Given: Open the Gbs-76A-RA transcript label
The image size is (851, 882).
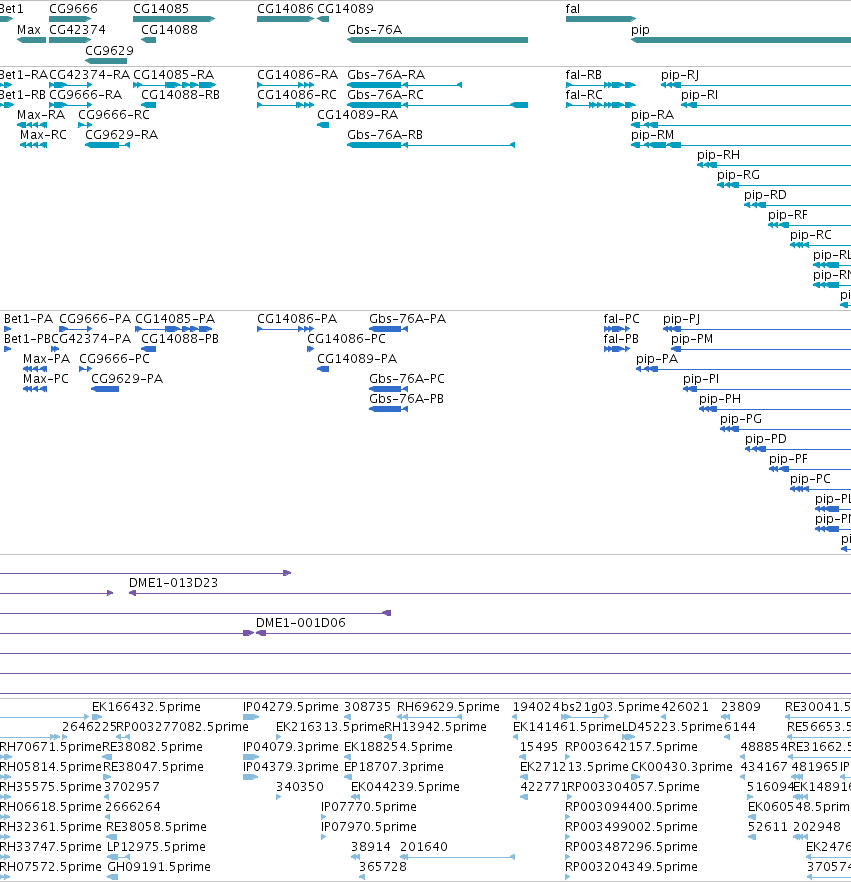Looking at the screenshot, I should (386, 75).
